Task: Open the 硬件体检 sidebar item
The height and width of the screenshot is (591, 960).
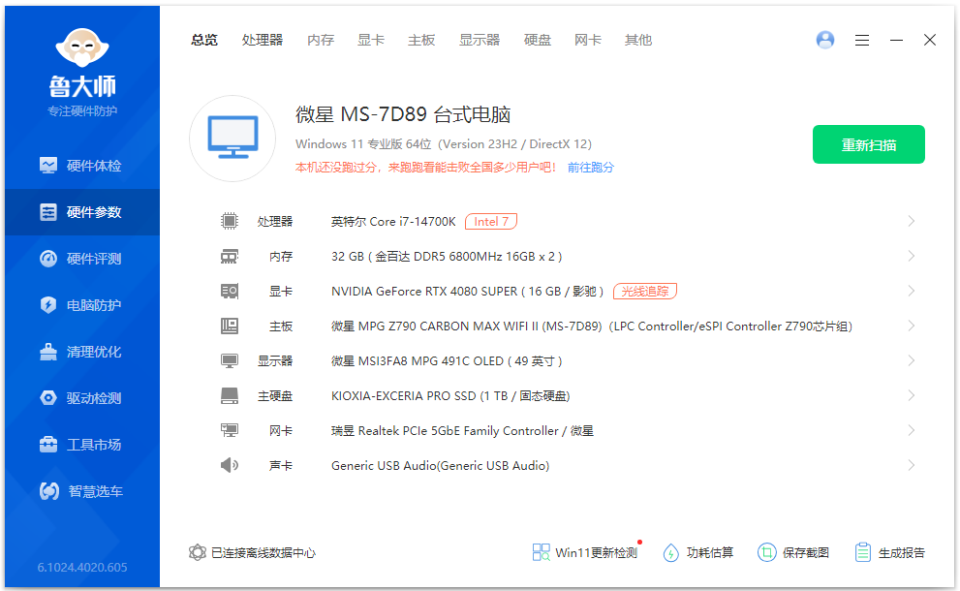Action: 82,165
